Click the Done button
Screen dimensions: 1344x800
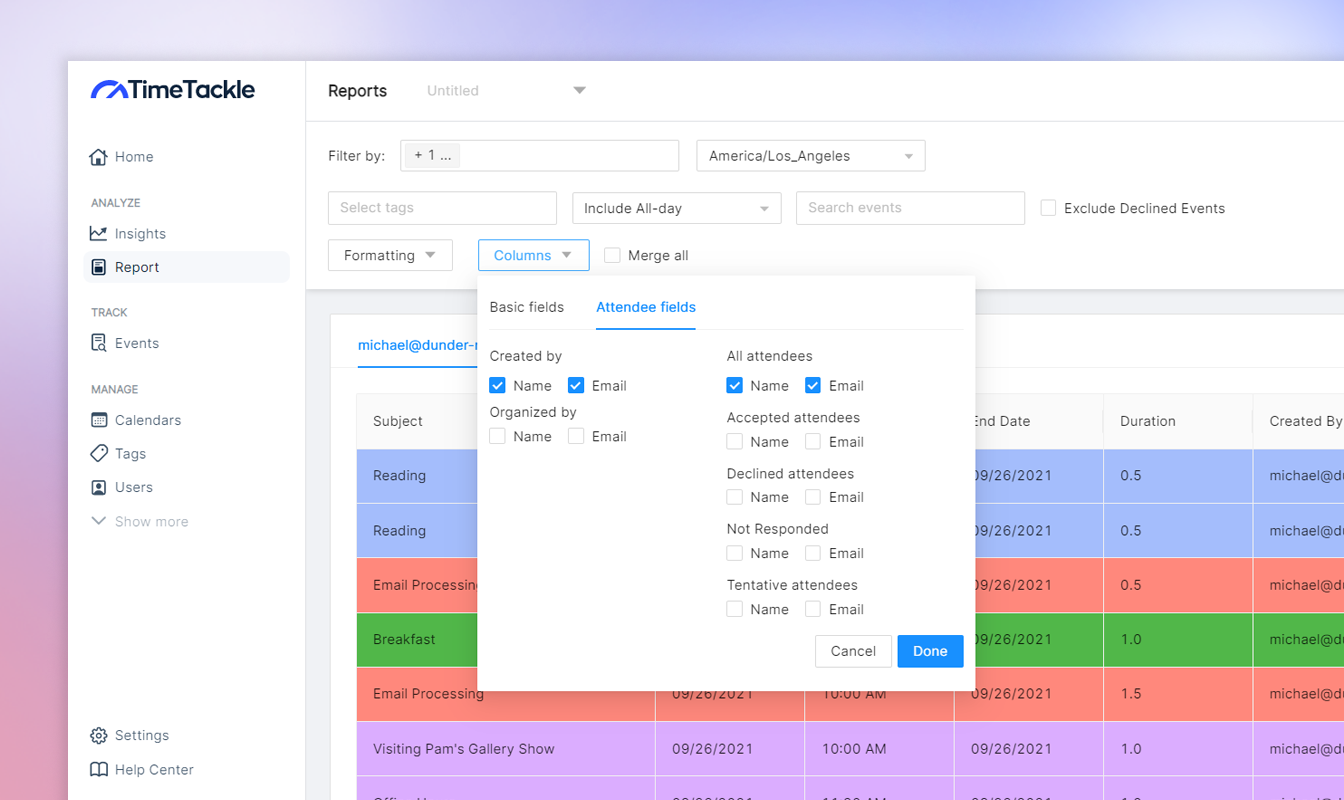(x=930, y=651)
